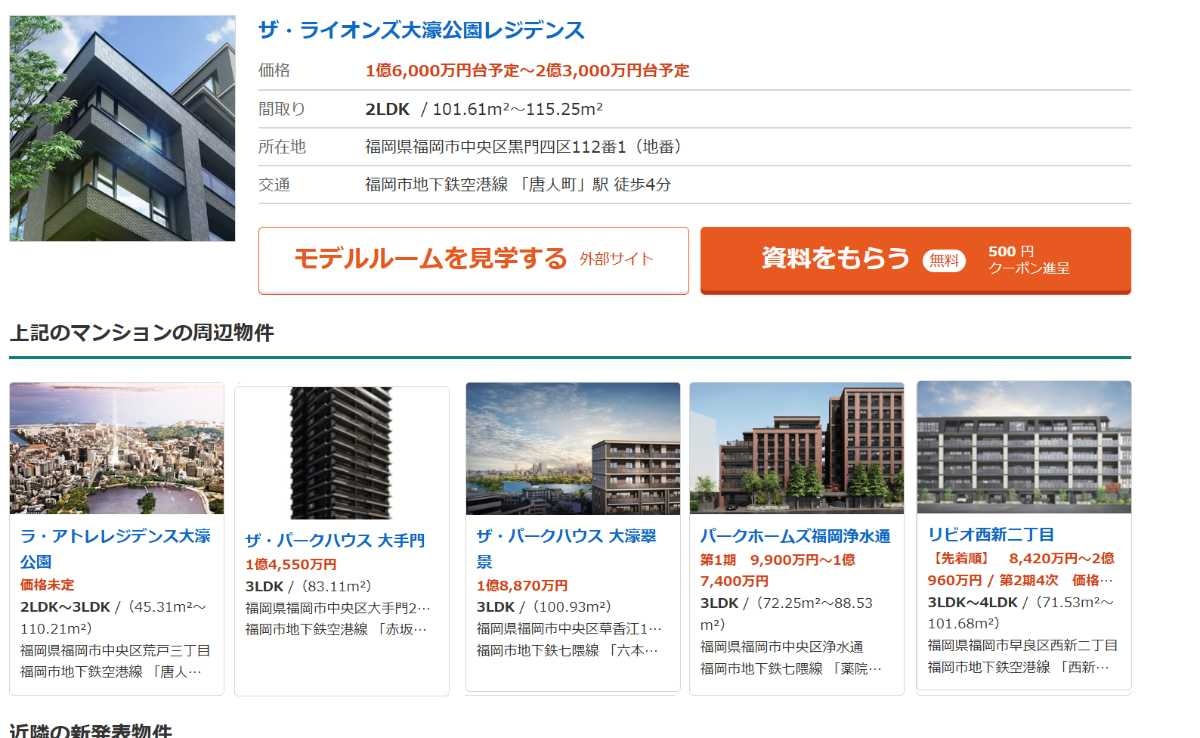Image resolution: width=1200 pixels, height=738 pixels.
Task: Open パークホームズ福岡浄水通 building image
Action: coord(796,448)
